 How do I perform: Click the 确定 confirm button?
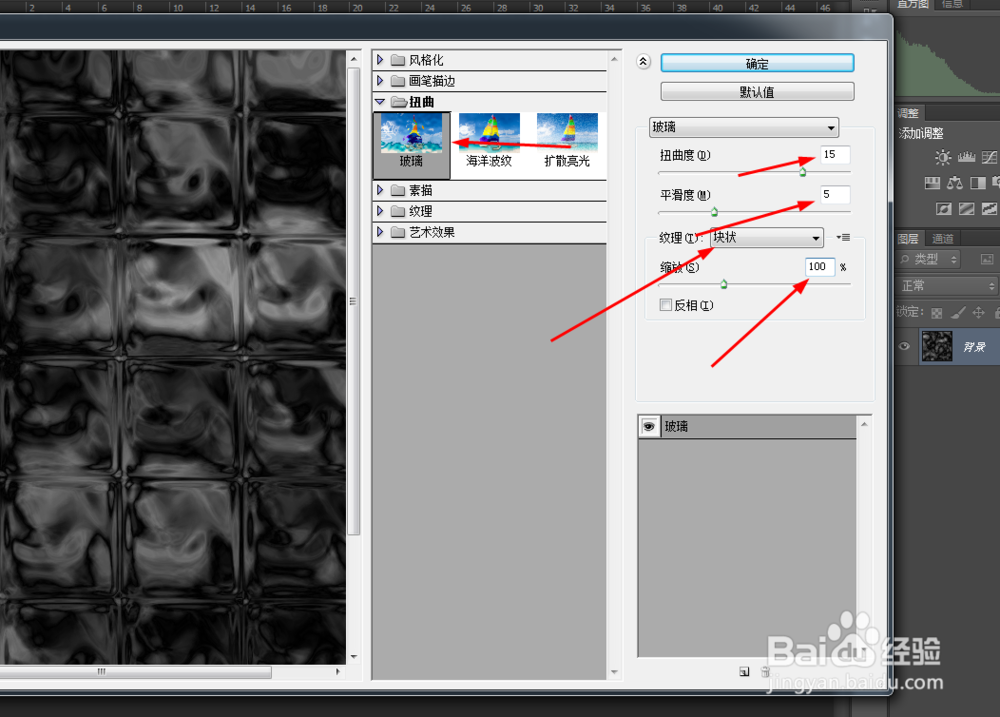coord(757,63)
